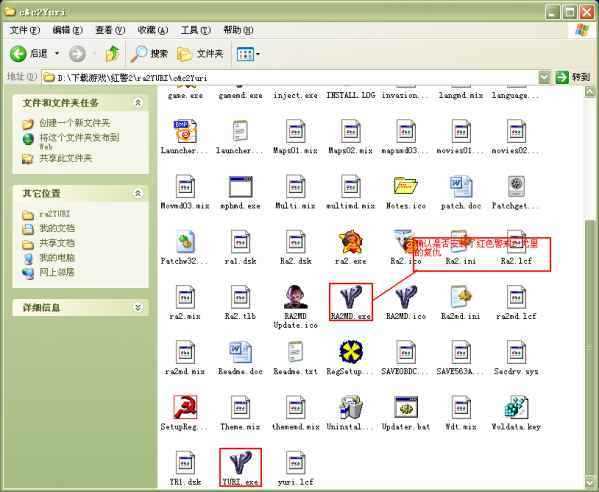This screenshot has width=599, height=492.
Task: Open the 文件(F) menu
Action: (24, 30)
